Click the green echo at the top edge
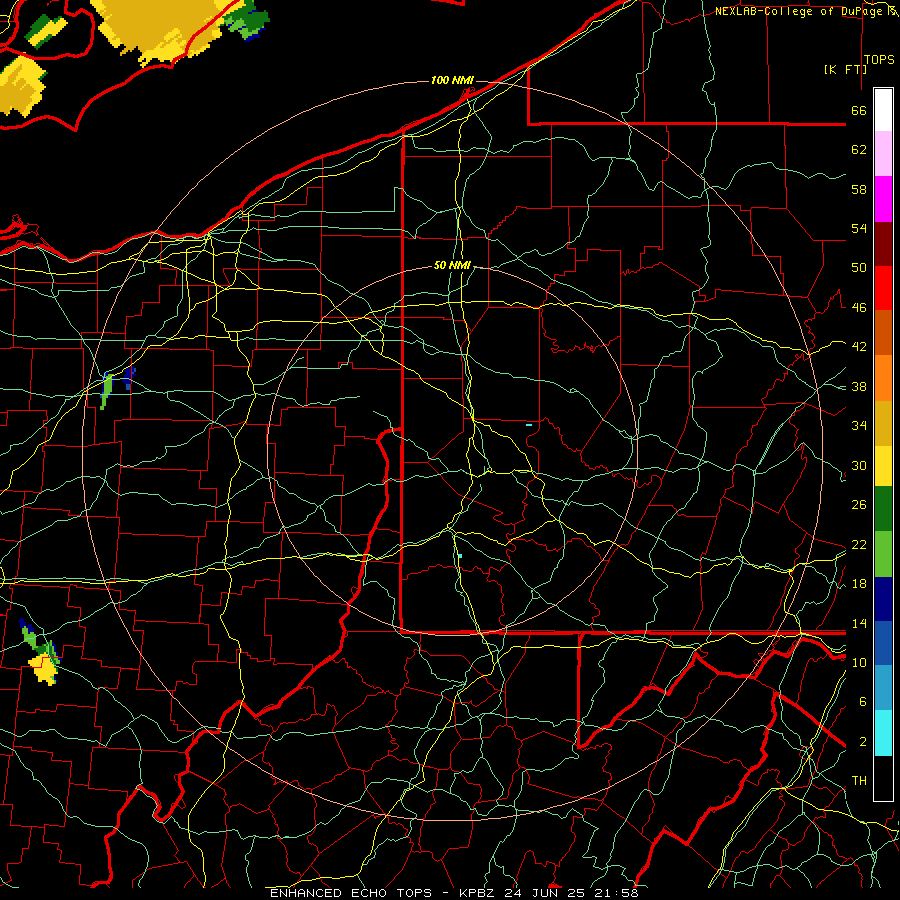Viewport: 900px width, 900px height. tap(247, 21)
